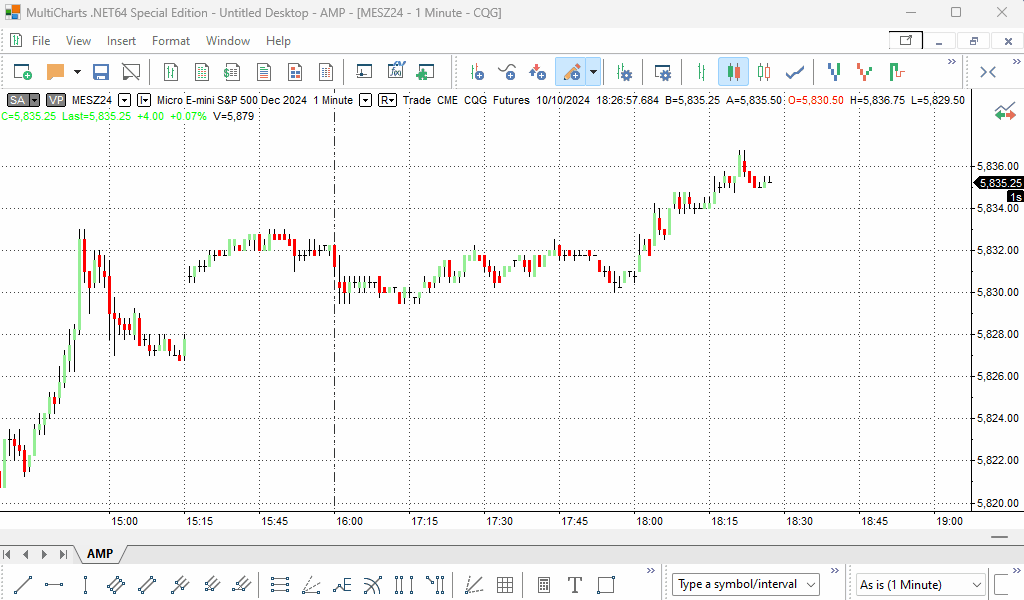
Task: Select the Text drawing tool
Action: pos(575,584)
